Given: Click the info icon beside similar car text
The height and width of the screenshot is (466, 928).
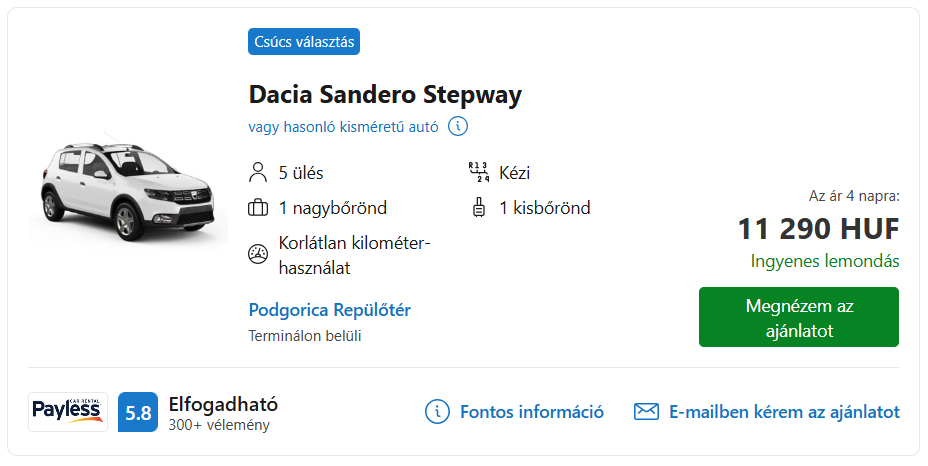Looking at the screenshot, I should pos(457,126).
